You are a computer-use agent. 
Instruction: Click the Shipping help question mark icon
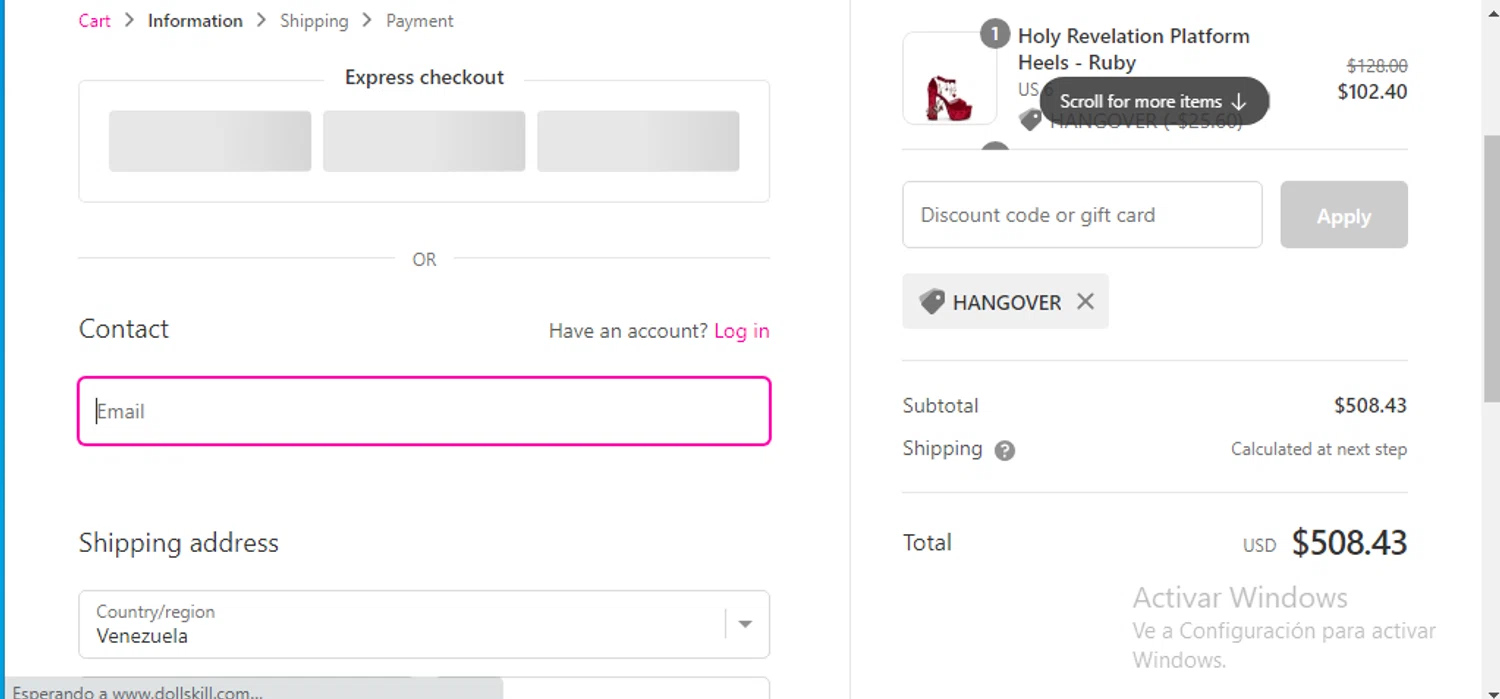tap(1005, 451)
